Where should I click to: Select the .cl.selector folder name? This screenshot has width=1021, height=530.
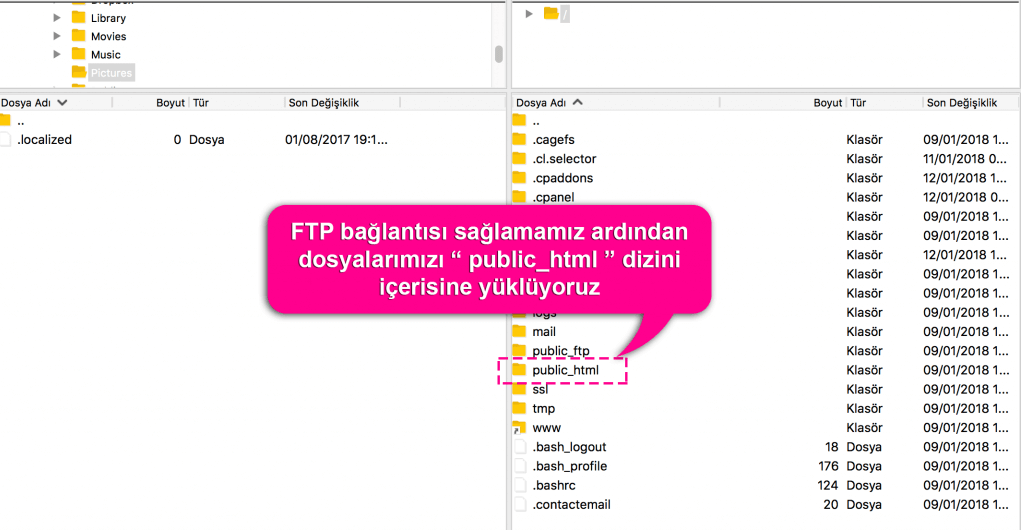(x=565, y=159)
